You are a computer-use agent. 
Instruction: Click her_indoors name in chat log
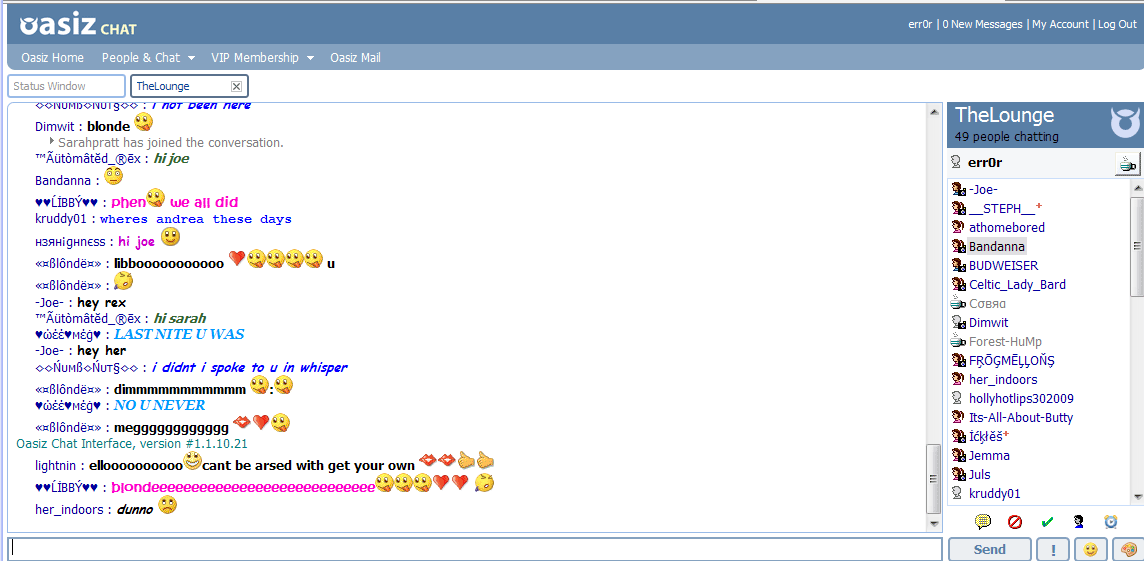pos(69,509)
